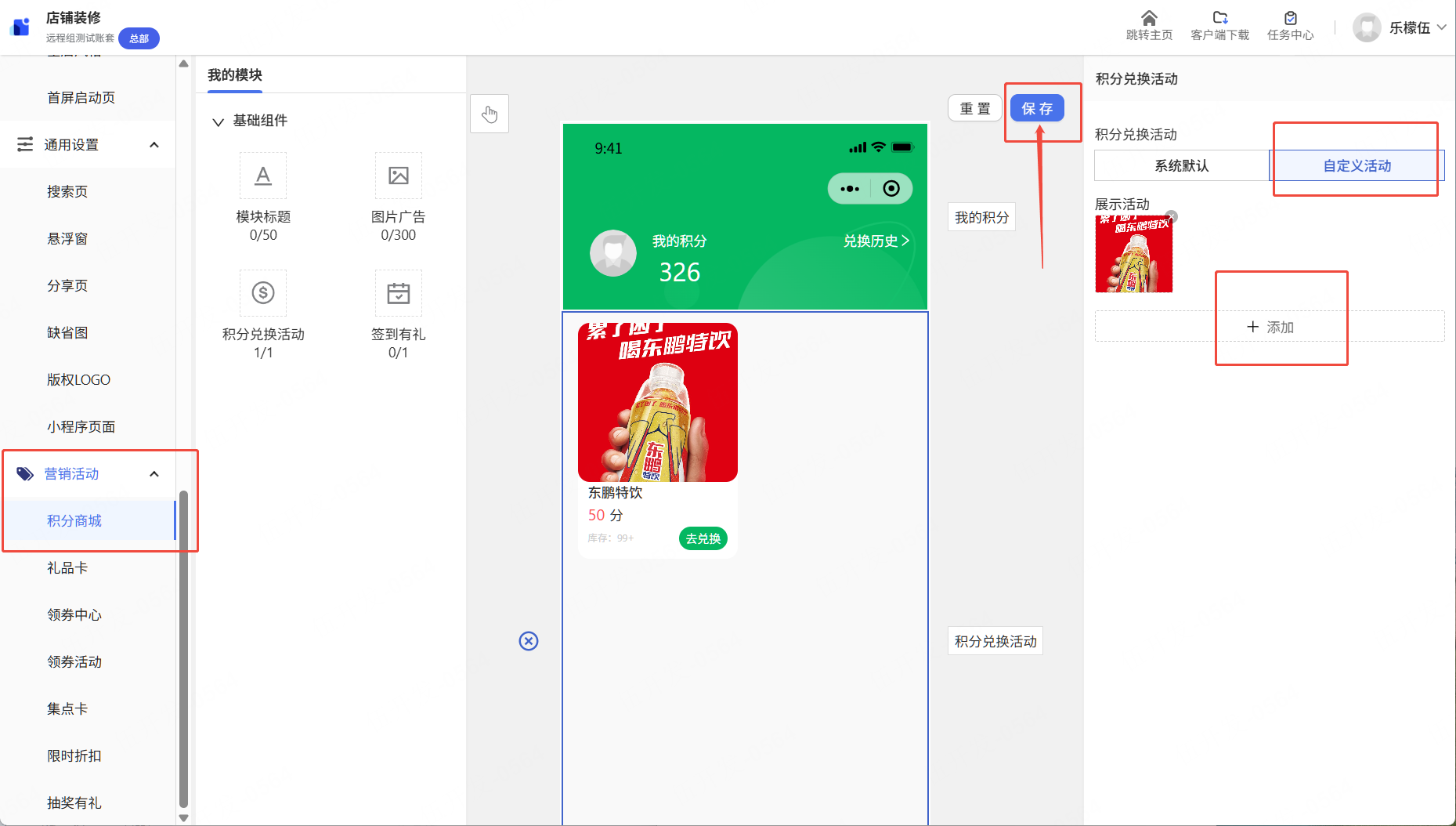
Task: Open the 兑换历史 link
Action: [876, 241]
